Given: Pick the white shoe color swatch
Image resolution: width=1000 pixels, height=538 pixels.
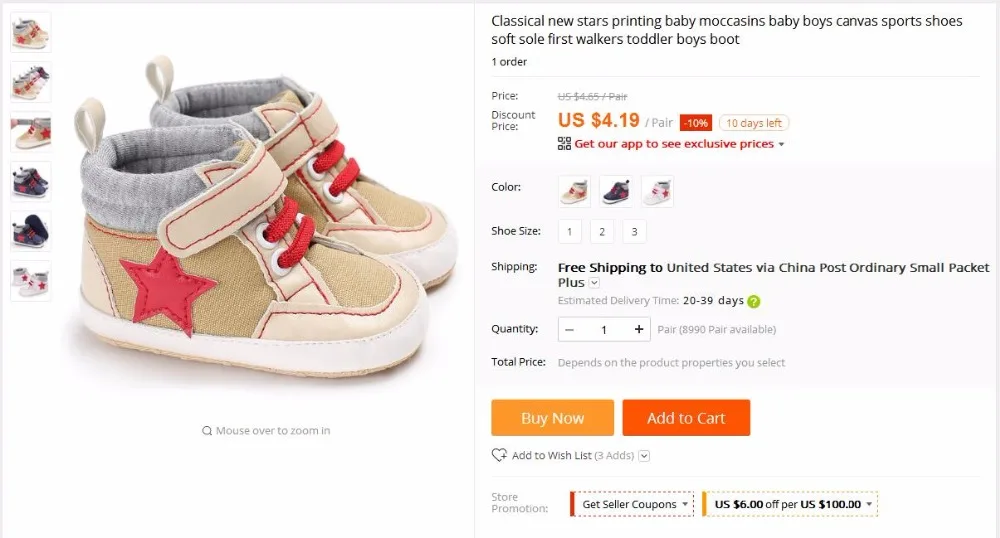Looking at the screenshot, I should pos(658,191).
